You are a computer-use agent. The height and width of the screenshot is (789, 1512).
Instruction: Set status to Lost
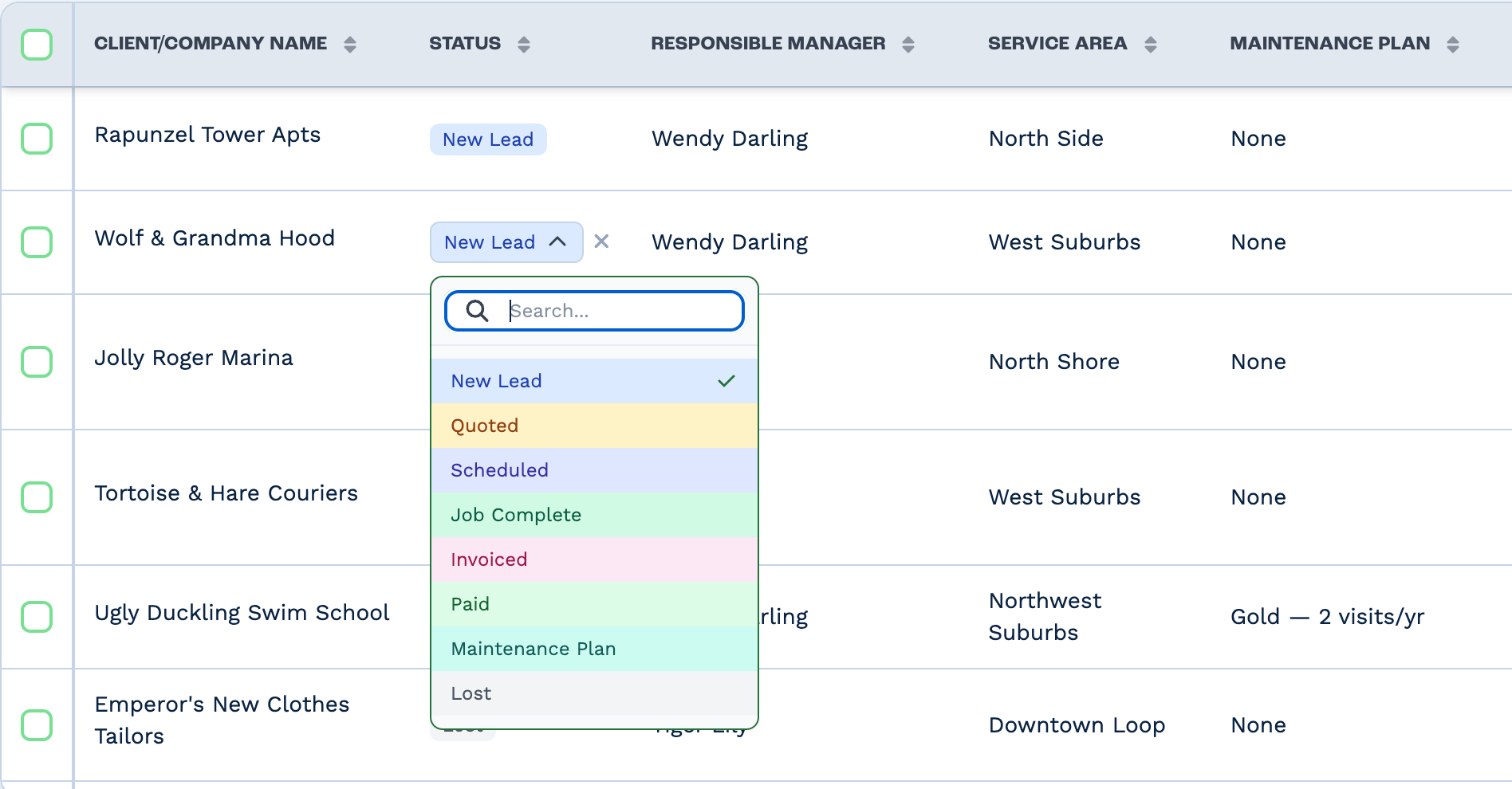[x=594, y=693]
